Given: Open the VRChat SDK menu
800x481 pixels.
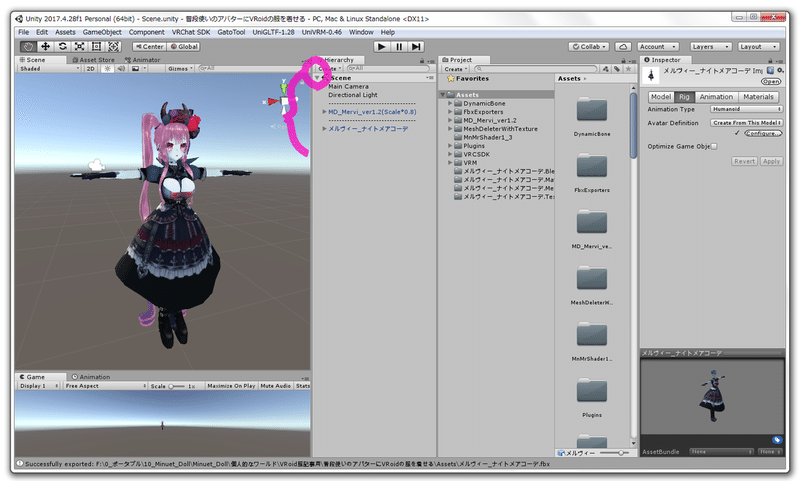Looking at the screenshot, I should [191, 32].
